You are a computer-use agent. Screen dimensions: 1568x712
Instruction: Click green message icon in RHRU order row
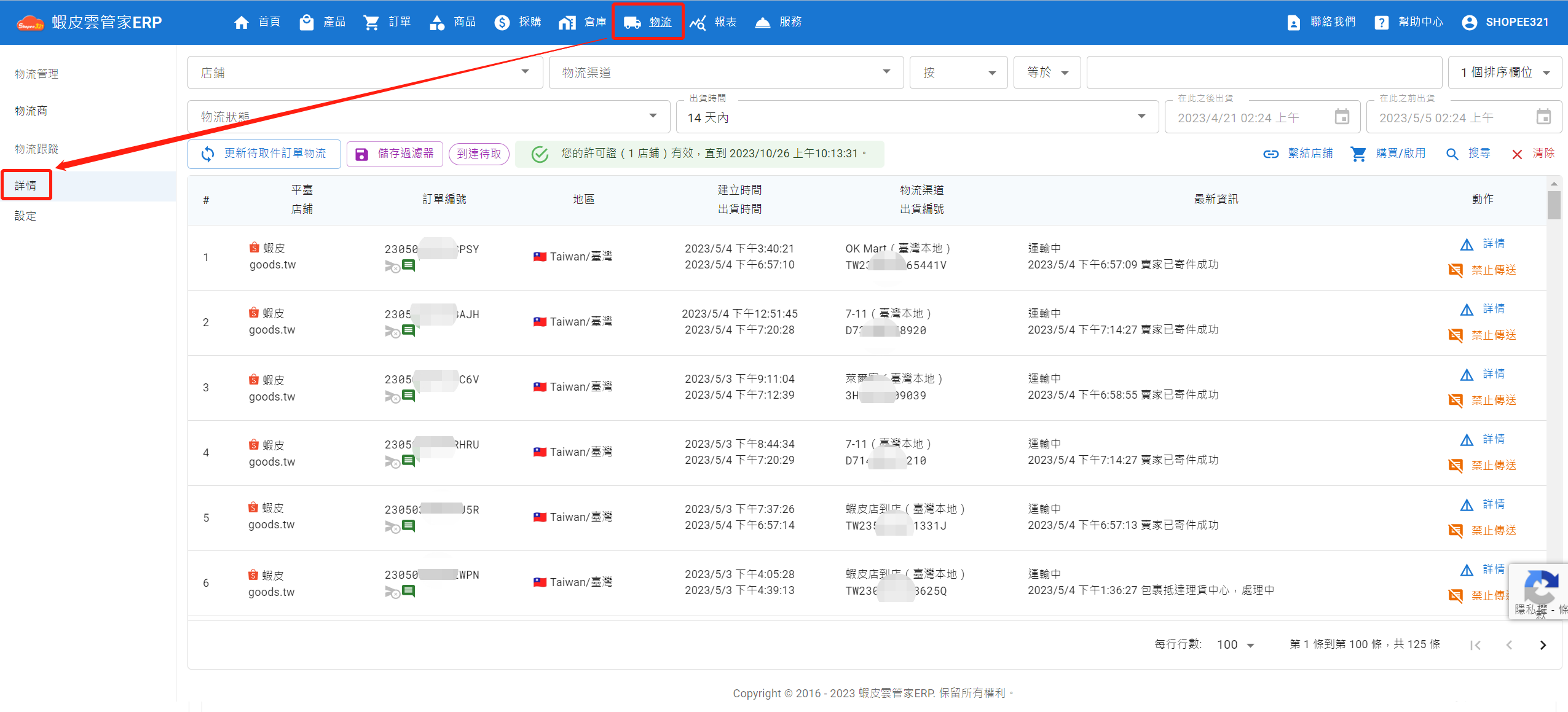[x=408, y=461]
